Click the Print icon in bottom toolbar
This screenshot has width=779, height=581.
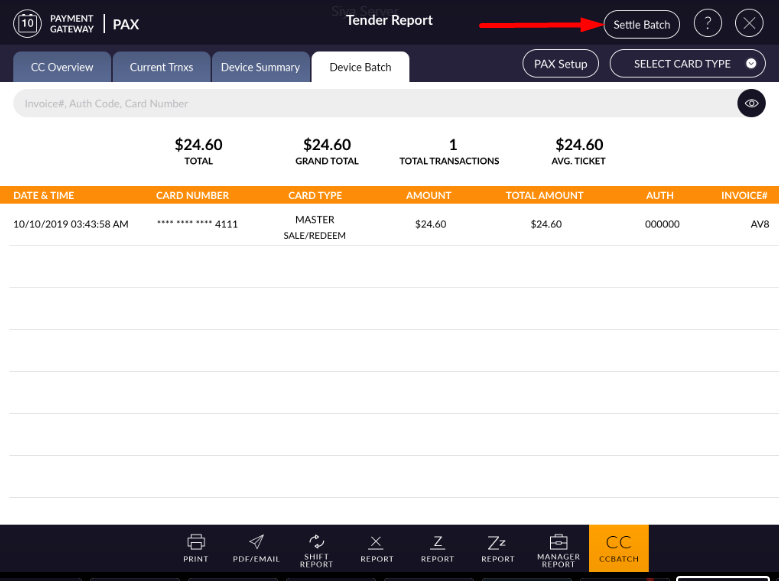point(196,547)
